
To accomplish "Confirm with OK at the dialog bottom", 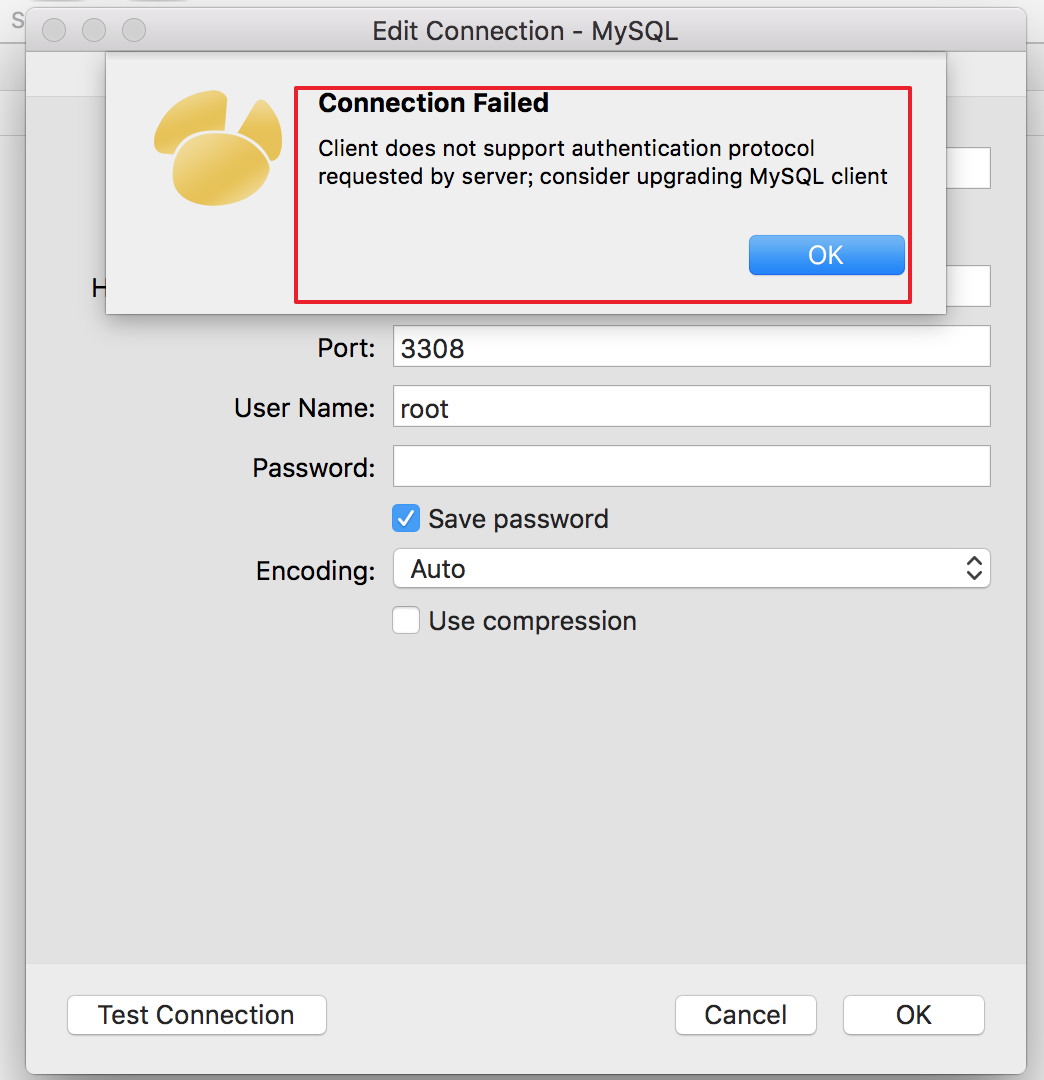I will pos(913,1015).
